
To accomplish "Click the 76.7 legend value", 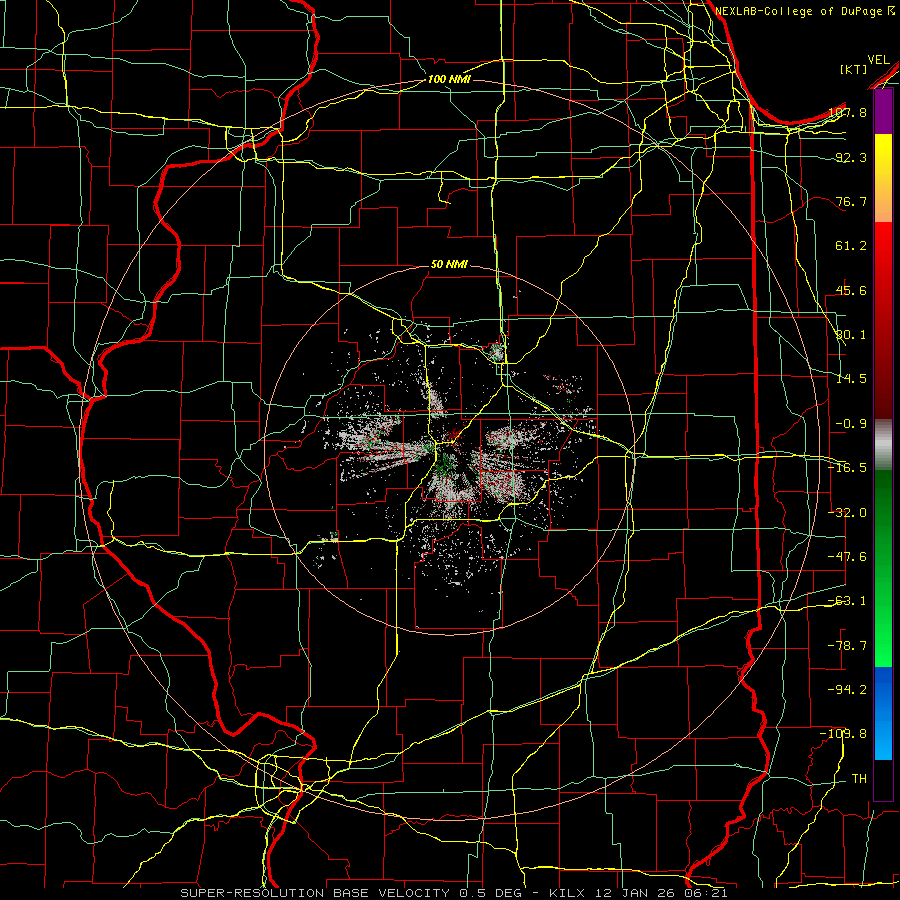I will coord(851,201).
